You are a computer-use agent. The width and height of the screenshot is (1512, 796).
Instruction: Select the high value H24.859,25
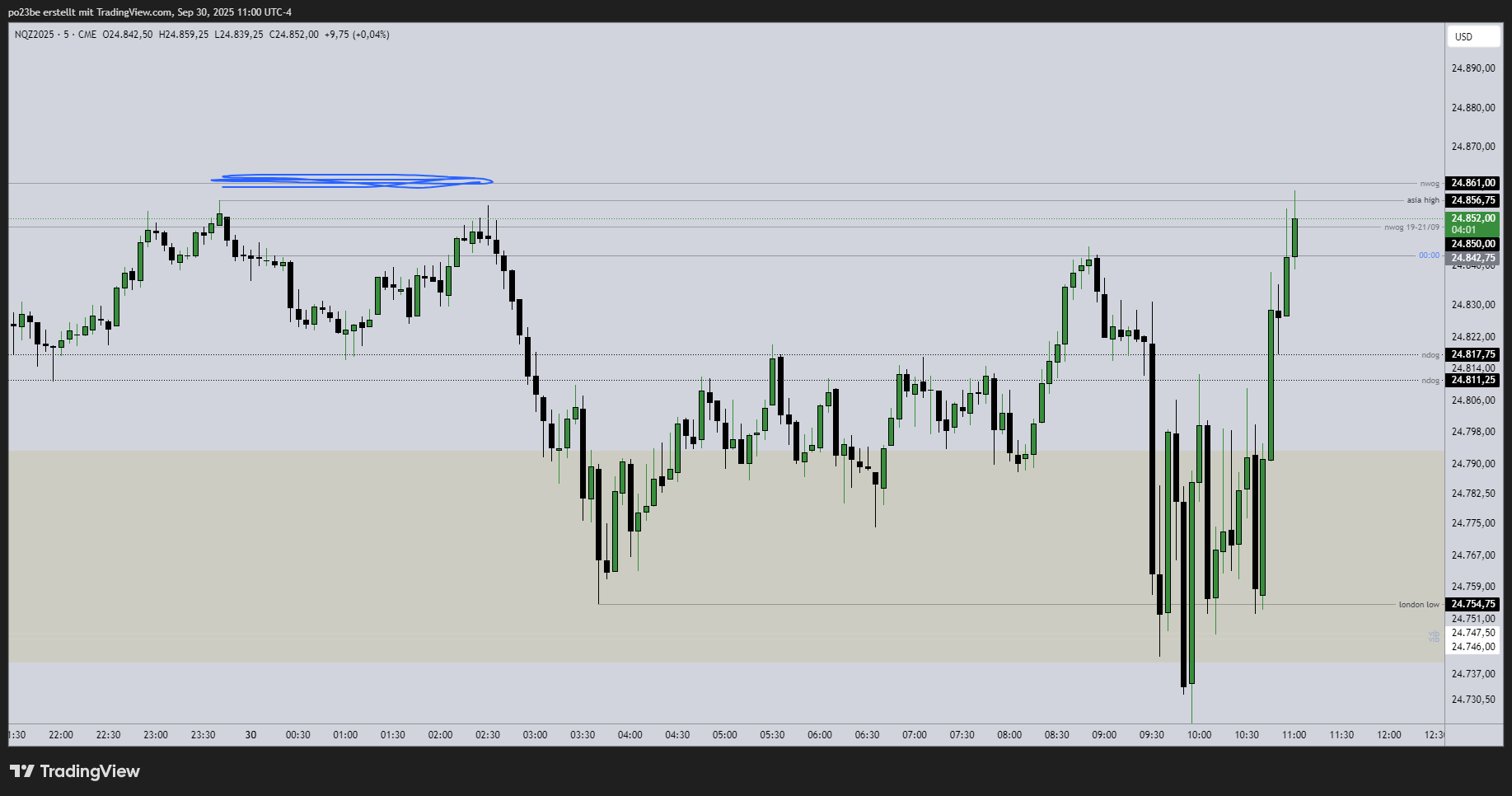click(x=184, y=35)
